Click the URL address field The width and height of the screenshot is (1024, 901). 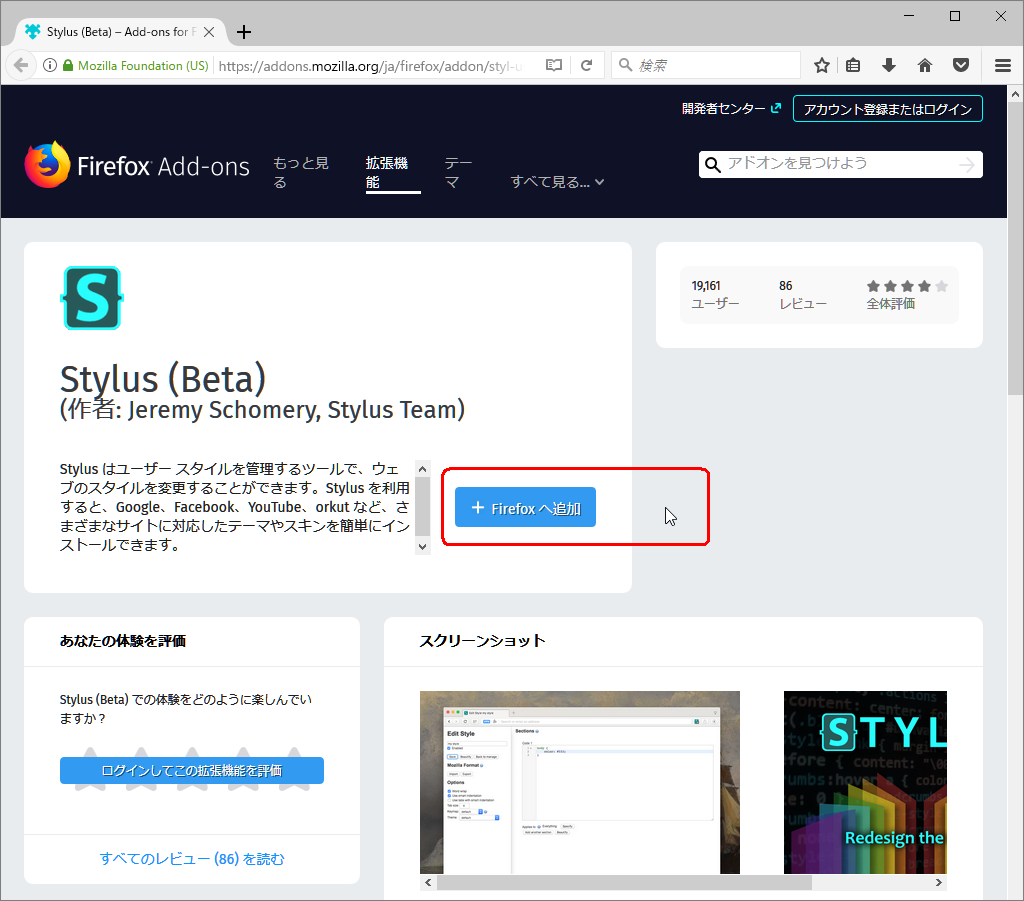point(372,65)
